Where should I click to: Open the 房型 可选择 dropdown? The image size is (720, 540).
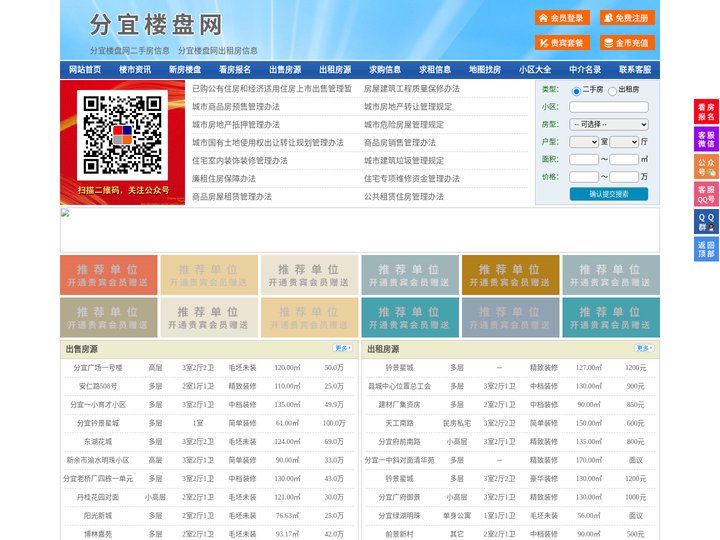click(609, 124)
